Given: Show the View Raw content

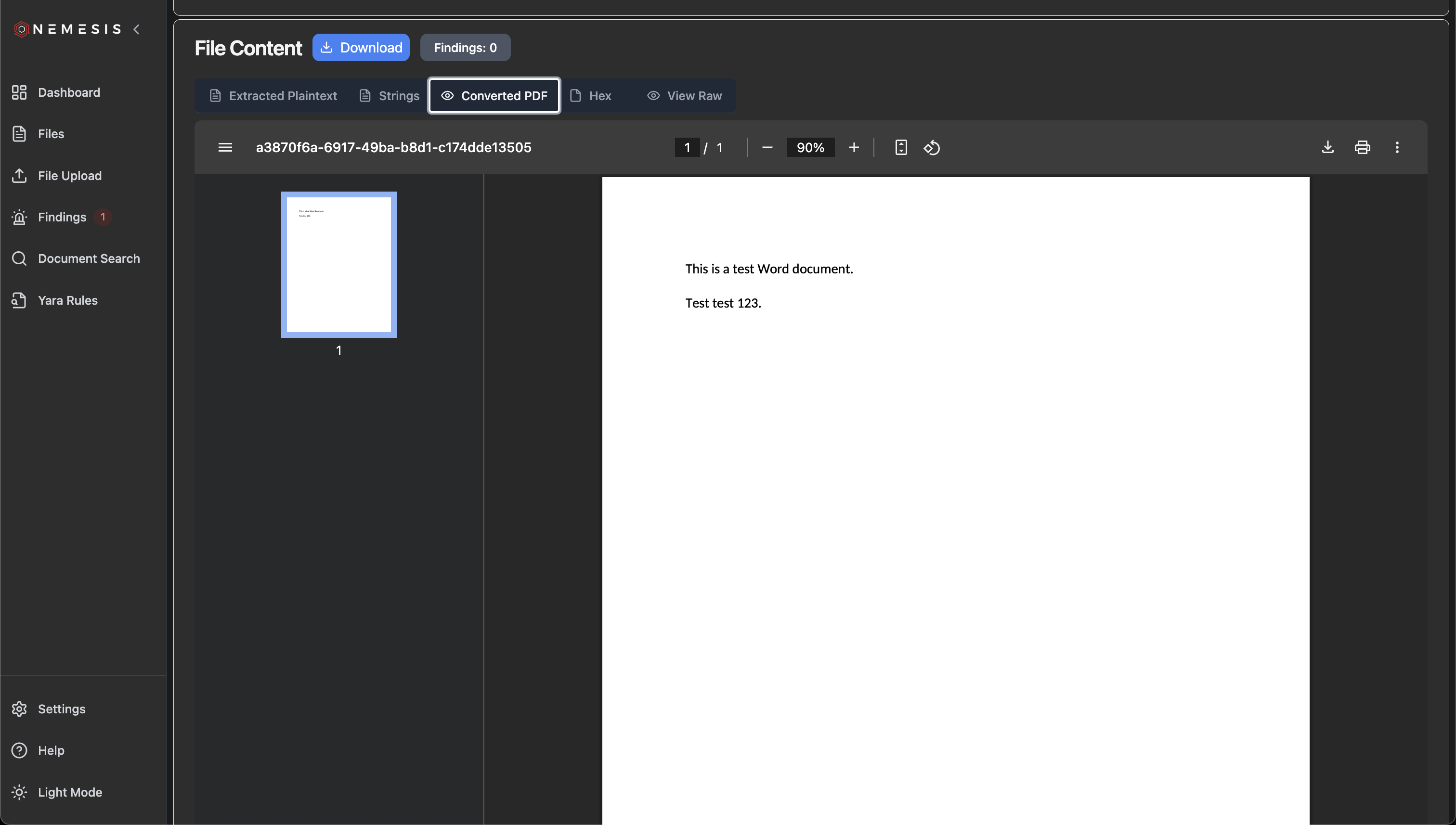Looking at the screenshot, I should [684, 95].
